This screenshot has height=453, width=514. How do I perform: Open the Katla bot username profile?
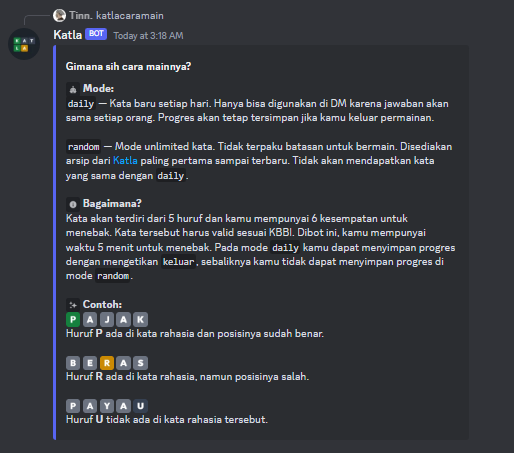68,35
